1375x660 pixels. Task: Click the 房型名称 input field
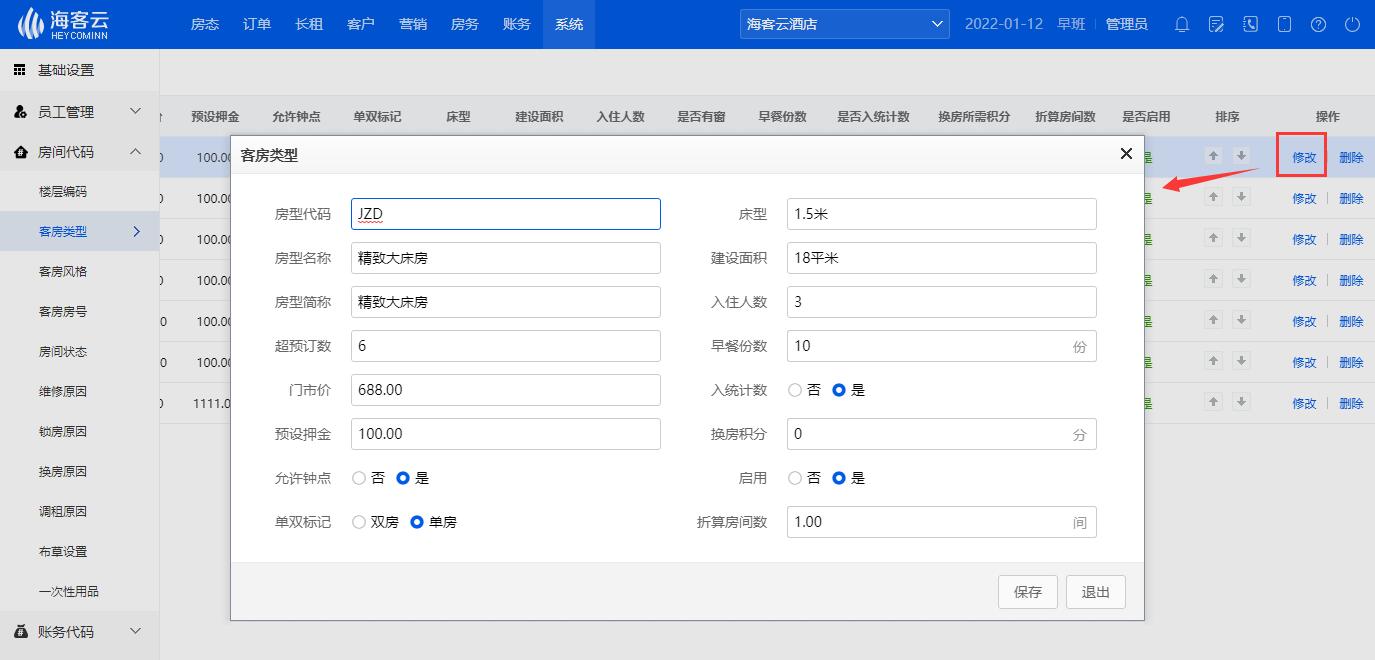coord(506,258)
